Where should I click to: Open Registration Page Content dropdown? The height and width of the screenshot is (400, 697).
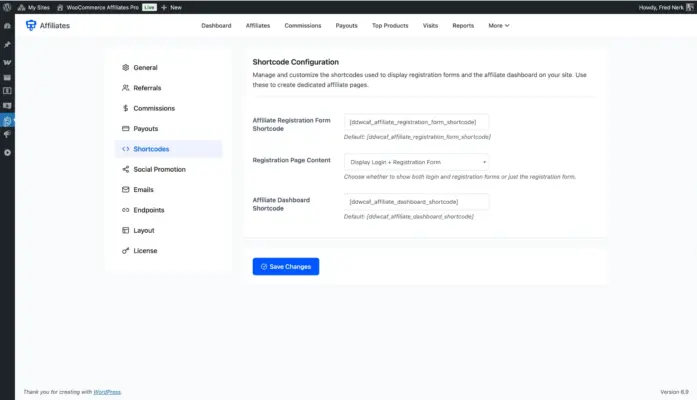(417, 162)
